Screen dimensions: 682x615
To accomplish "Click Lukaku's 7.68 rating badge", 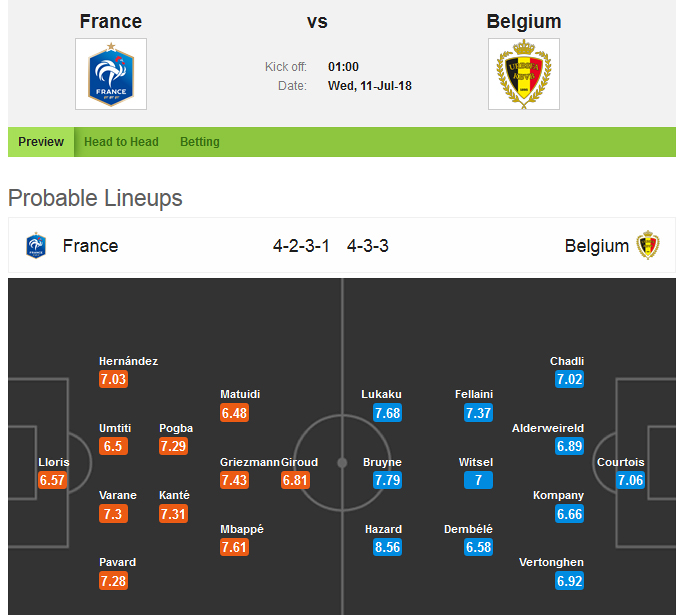I will tap(387, 413).
